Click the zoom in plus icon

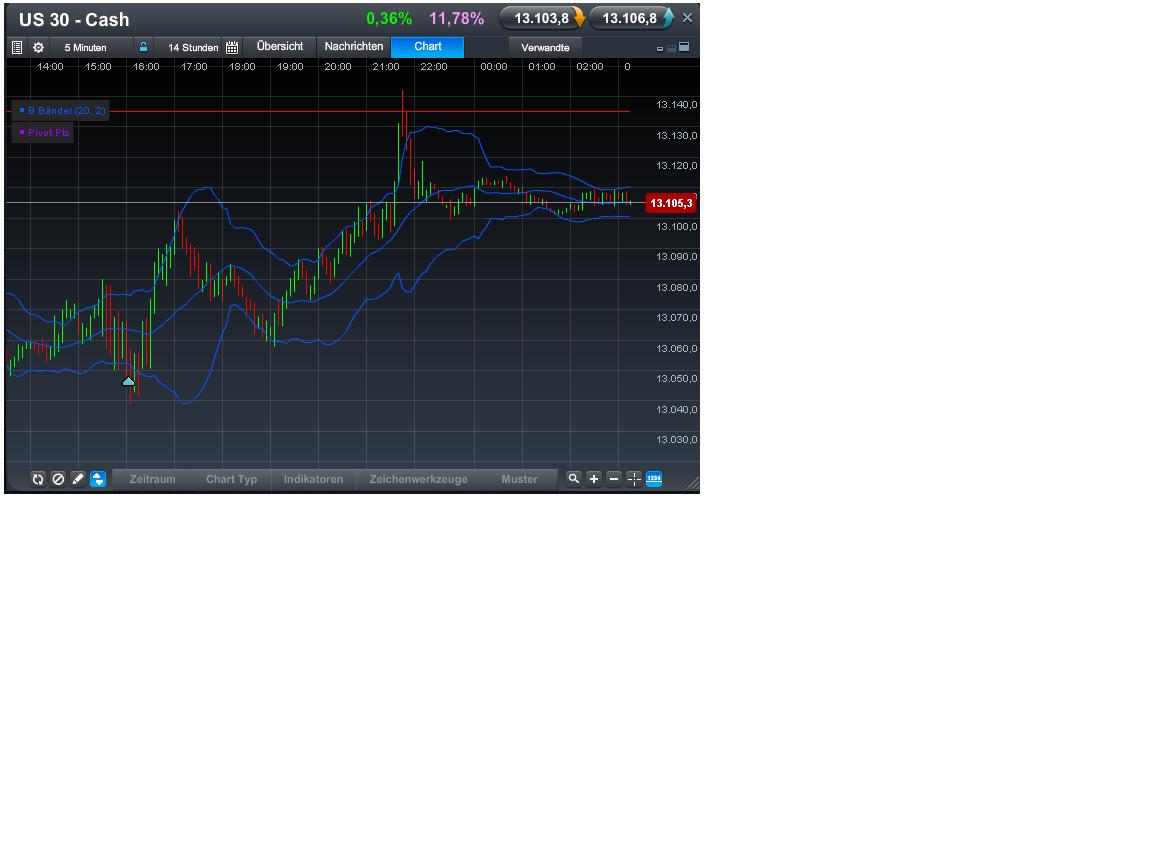click(593, 479)
